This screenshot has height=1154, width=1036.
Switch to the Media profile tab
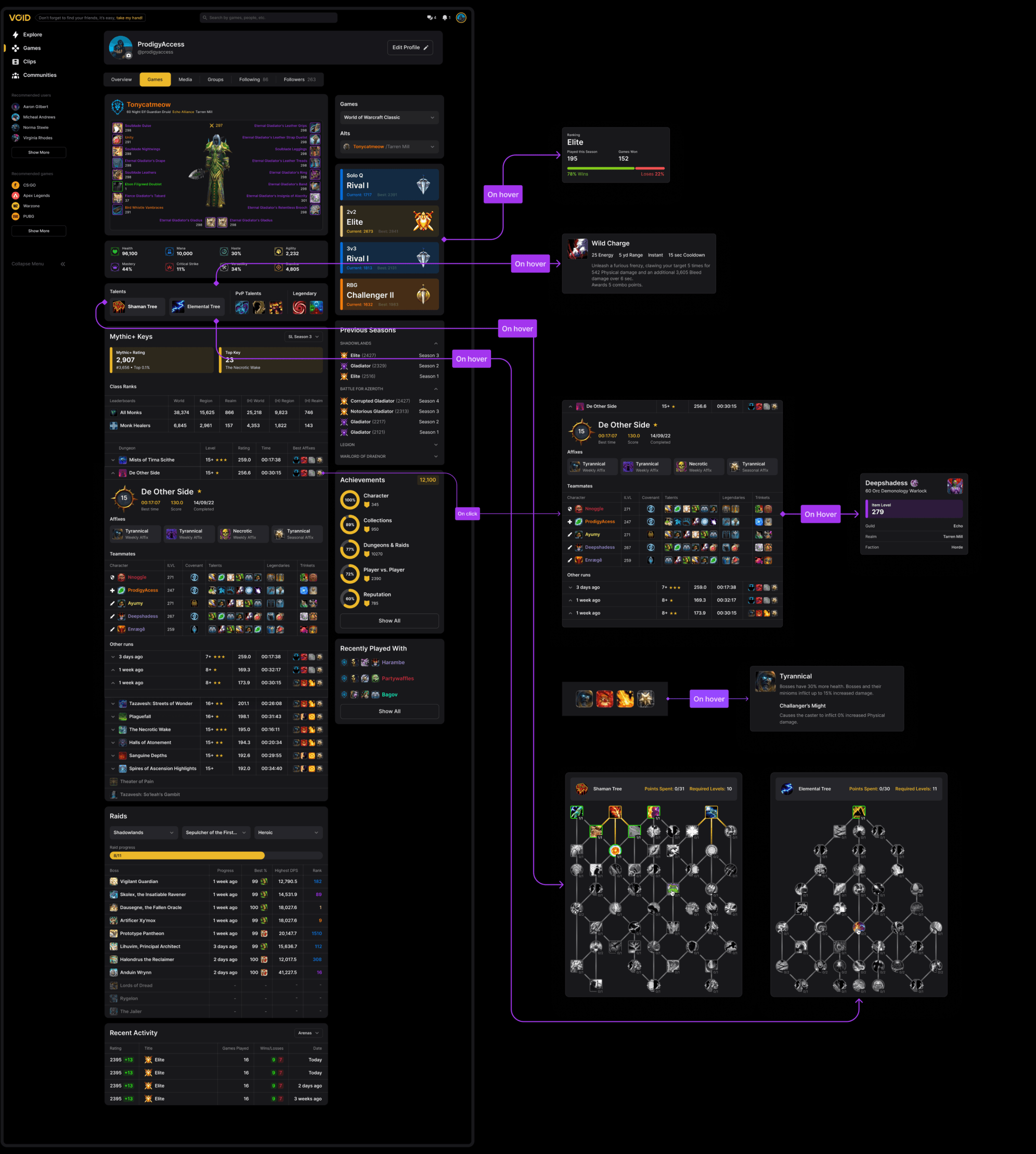pyautogui.click(x=185, y=79)
